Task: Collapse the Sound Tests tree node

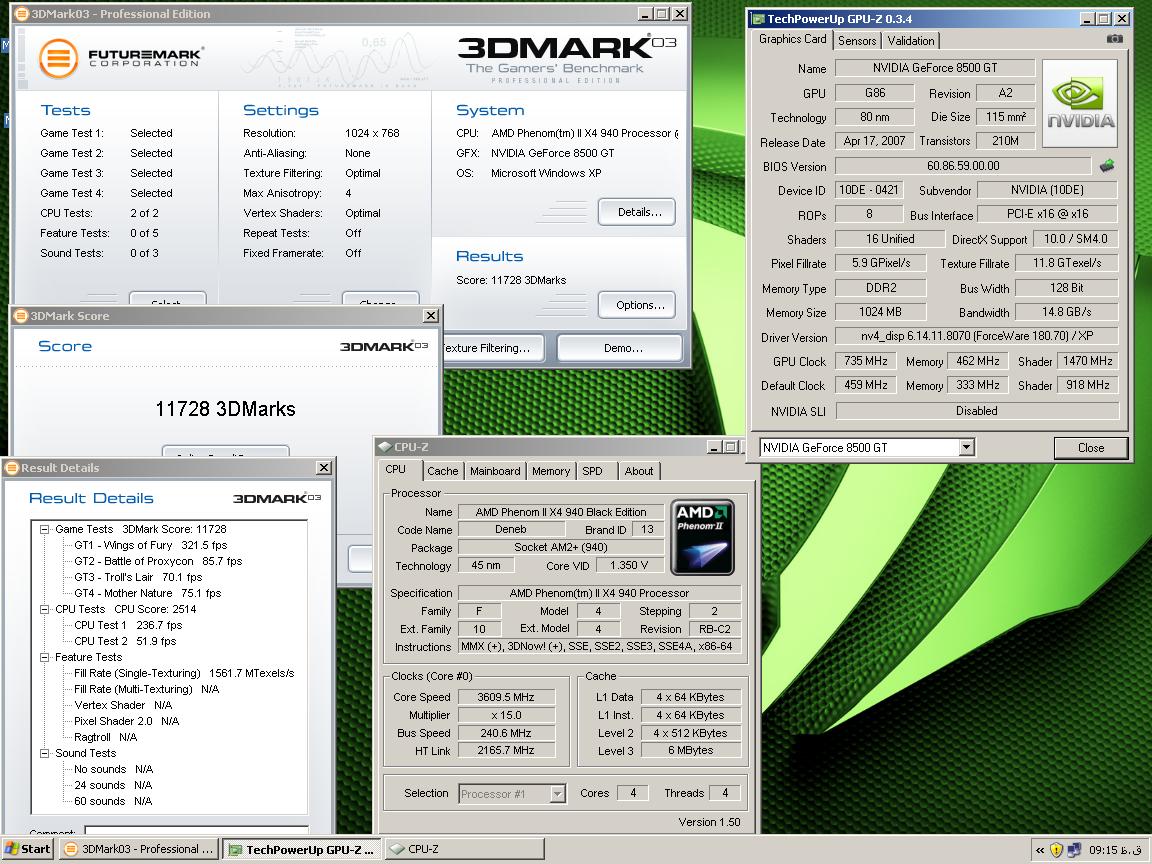Action: [x=44, y=753]
